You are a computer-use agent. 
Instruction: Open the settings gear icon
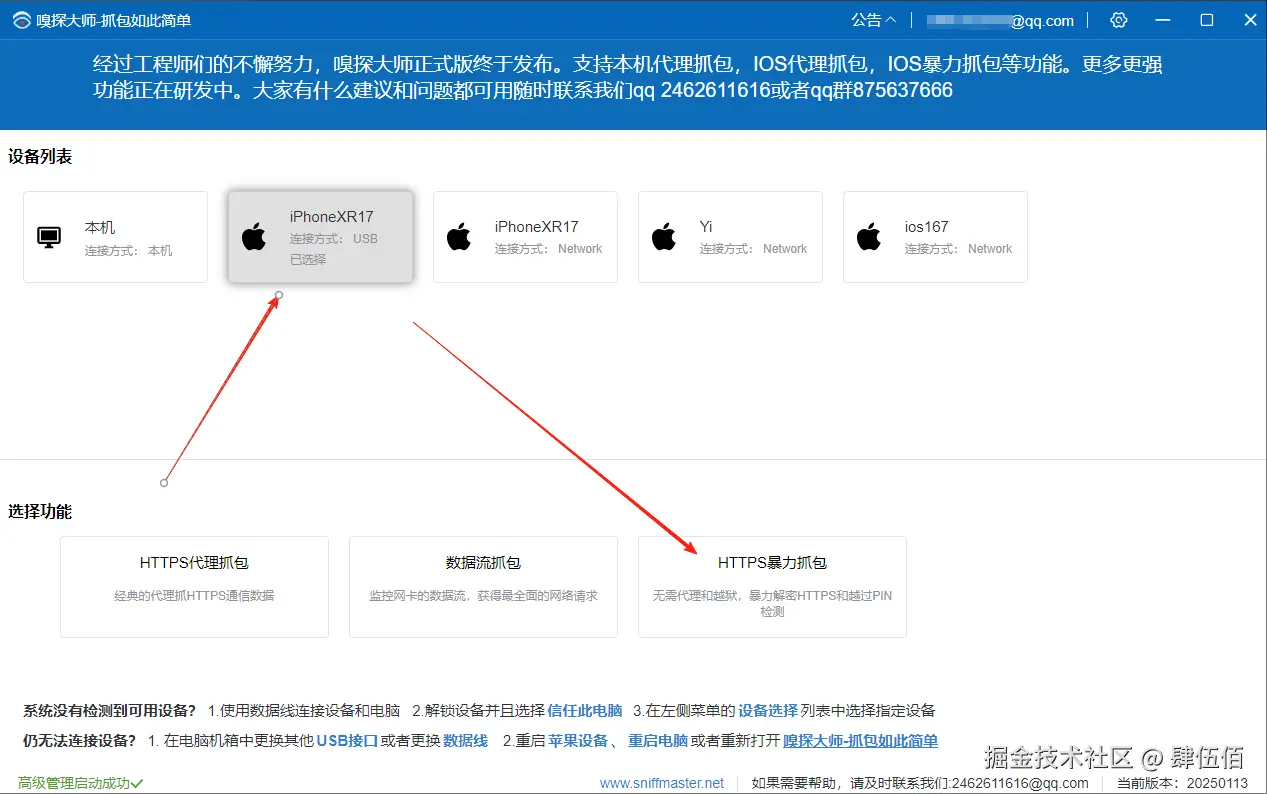(x=1119, y=20)
